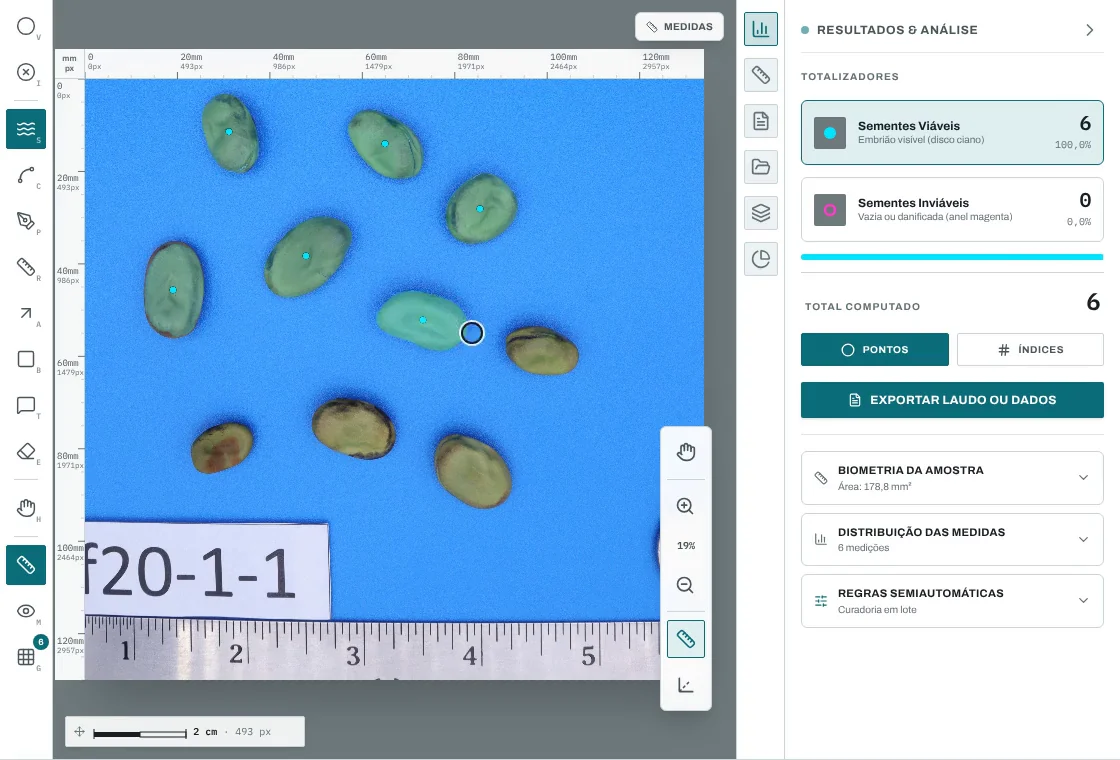Select the circled X tool
1120x760 pixels.
pyautogui.click(x=26, y=72)
